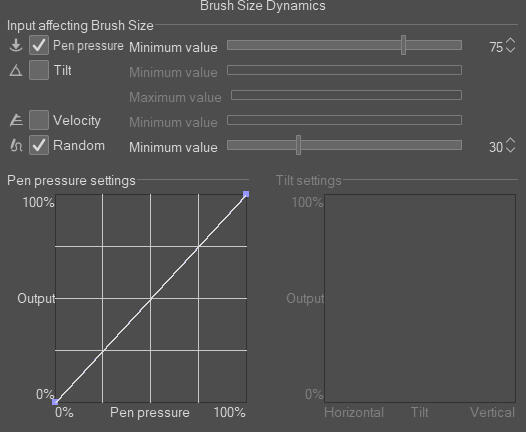Screen dimensions: 526x432
Task: Click the Random squiggle icon
Action: pyautogui.click(x=16, y=145)
